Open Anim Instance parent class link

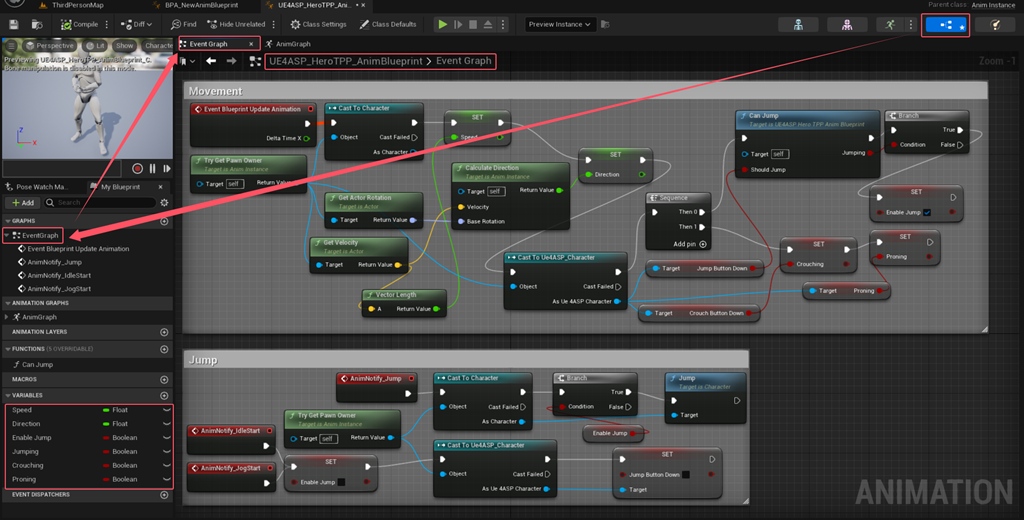(993, 5)
